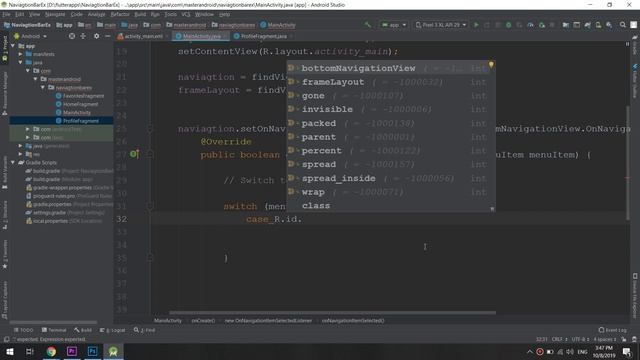Switch to ProfileFragment.java tab

[x=263, y=36]
